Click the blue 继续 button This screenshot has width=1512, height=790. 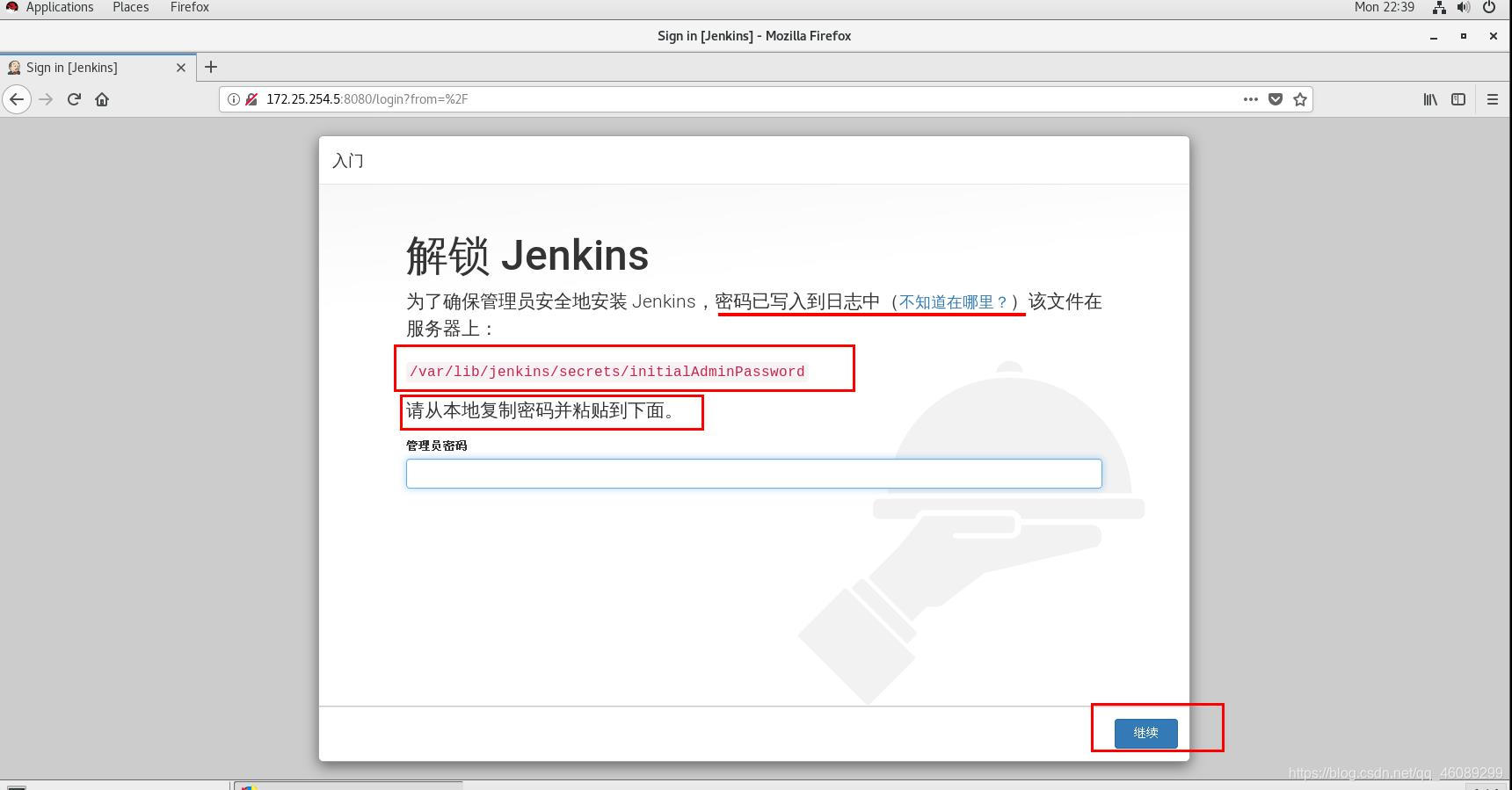click(1146, 733)
